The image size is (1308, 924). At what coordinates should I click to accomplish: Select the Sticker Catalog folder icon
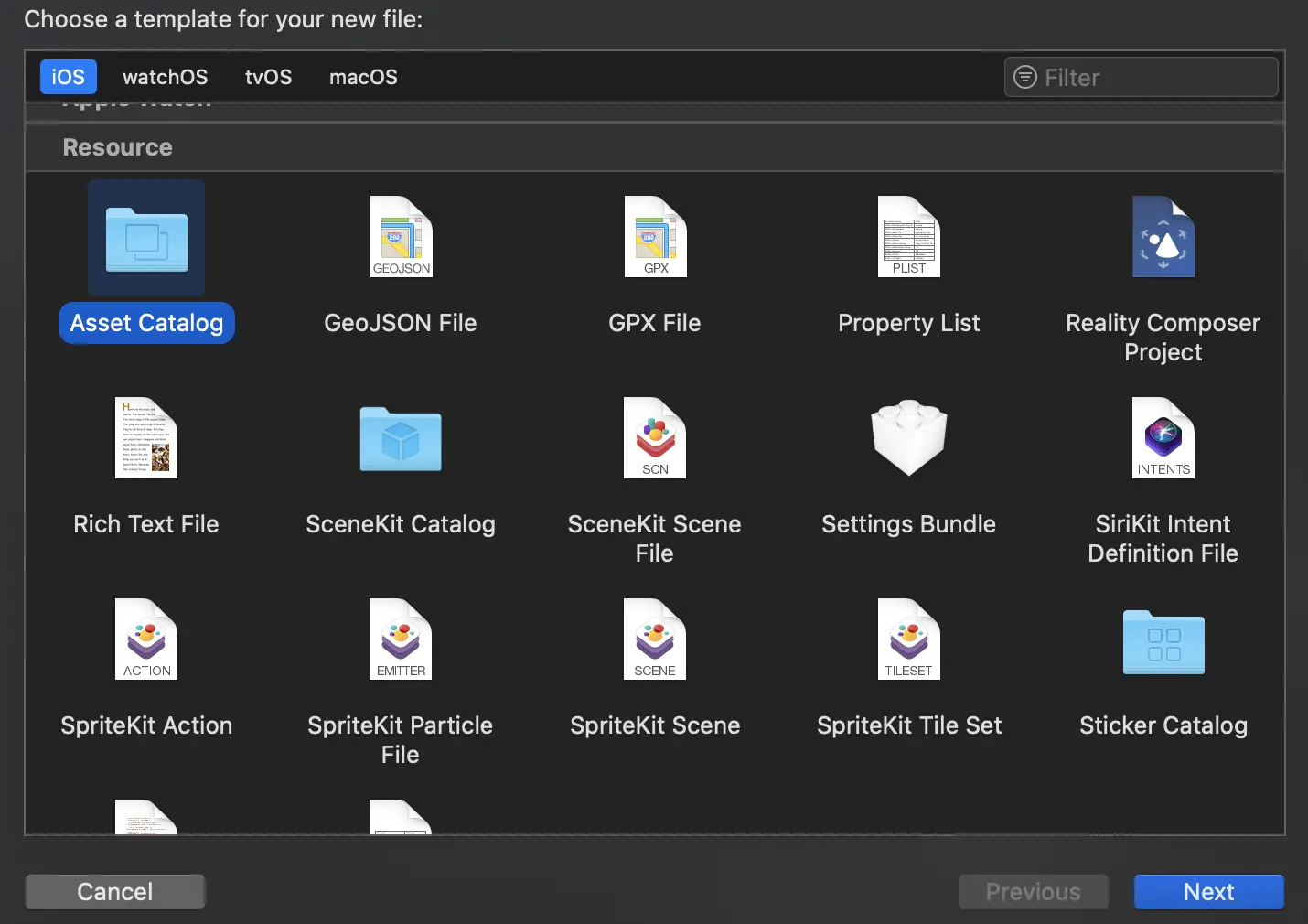(1163, 642)
